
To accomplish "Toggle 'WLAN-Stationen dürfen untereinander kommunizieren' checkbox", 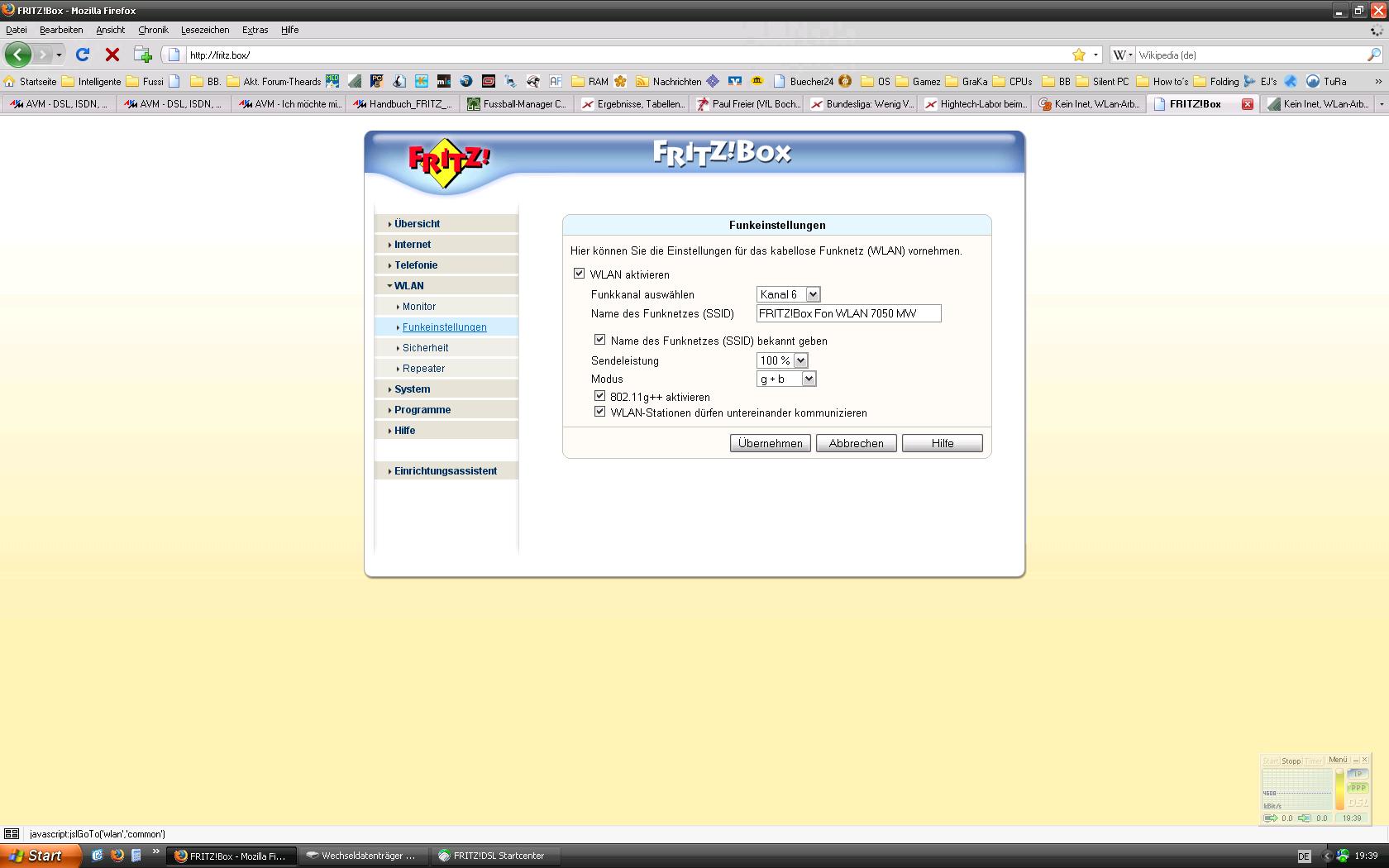I will click(x=599, y=412).
